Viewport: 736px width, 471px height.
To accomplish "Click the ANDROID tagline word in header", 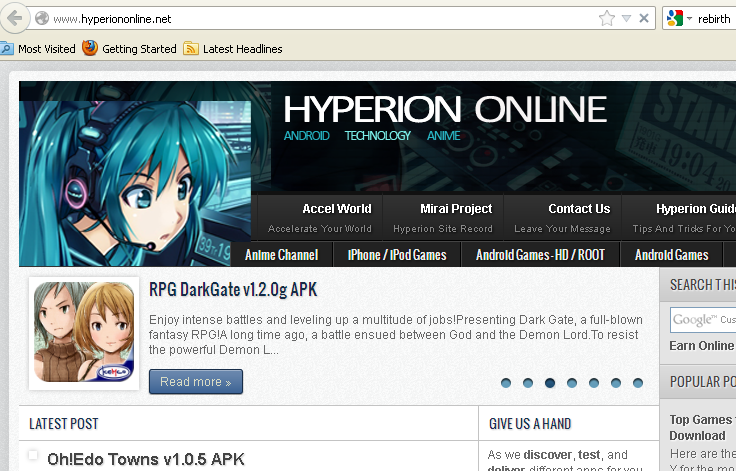I will [307, 136].
